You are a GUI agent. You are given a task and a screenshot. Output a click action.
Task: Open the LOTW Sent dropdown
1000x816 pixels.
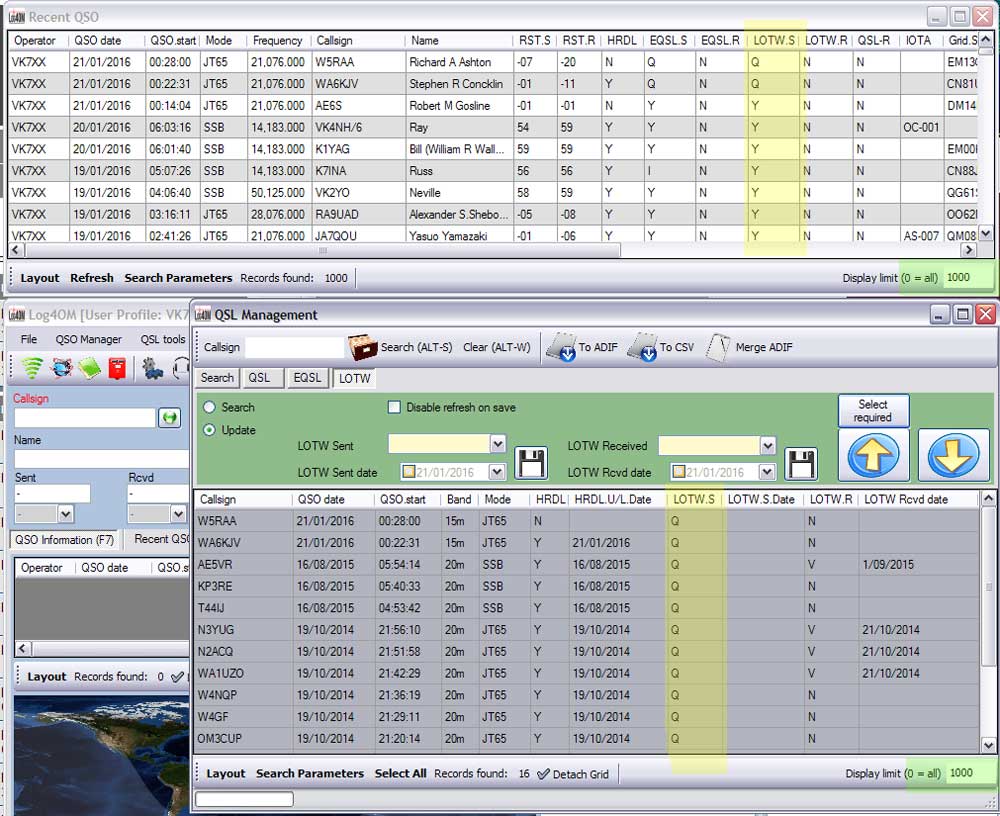click(x=498, y=444)
